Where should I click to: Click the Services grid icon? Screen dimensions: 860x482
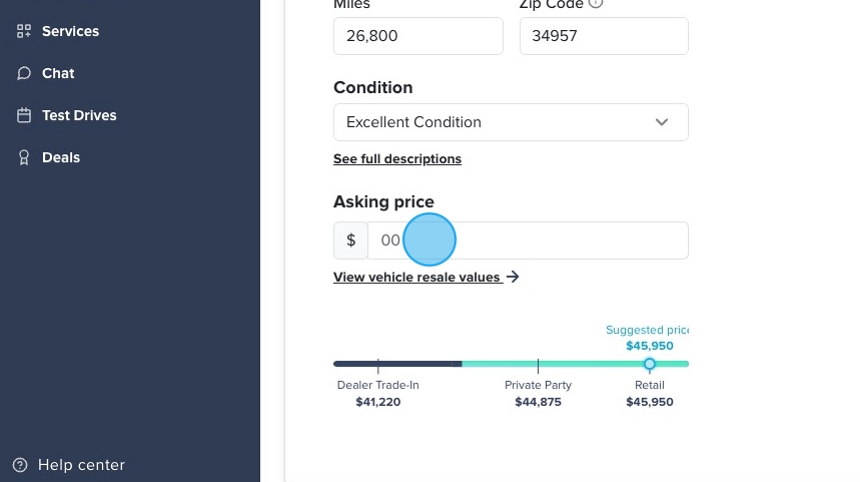[24, 31]
